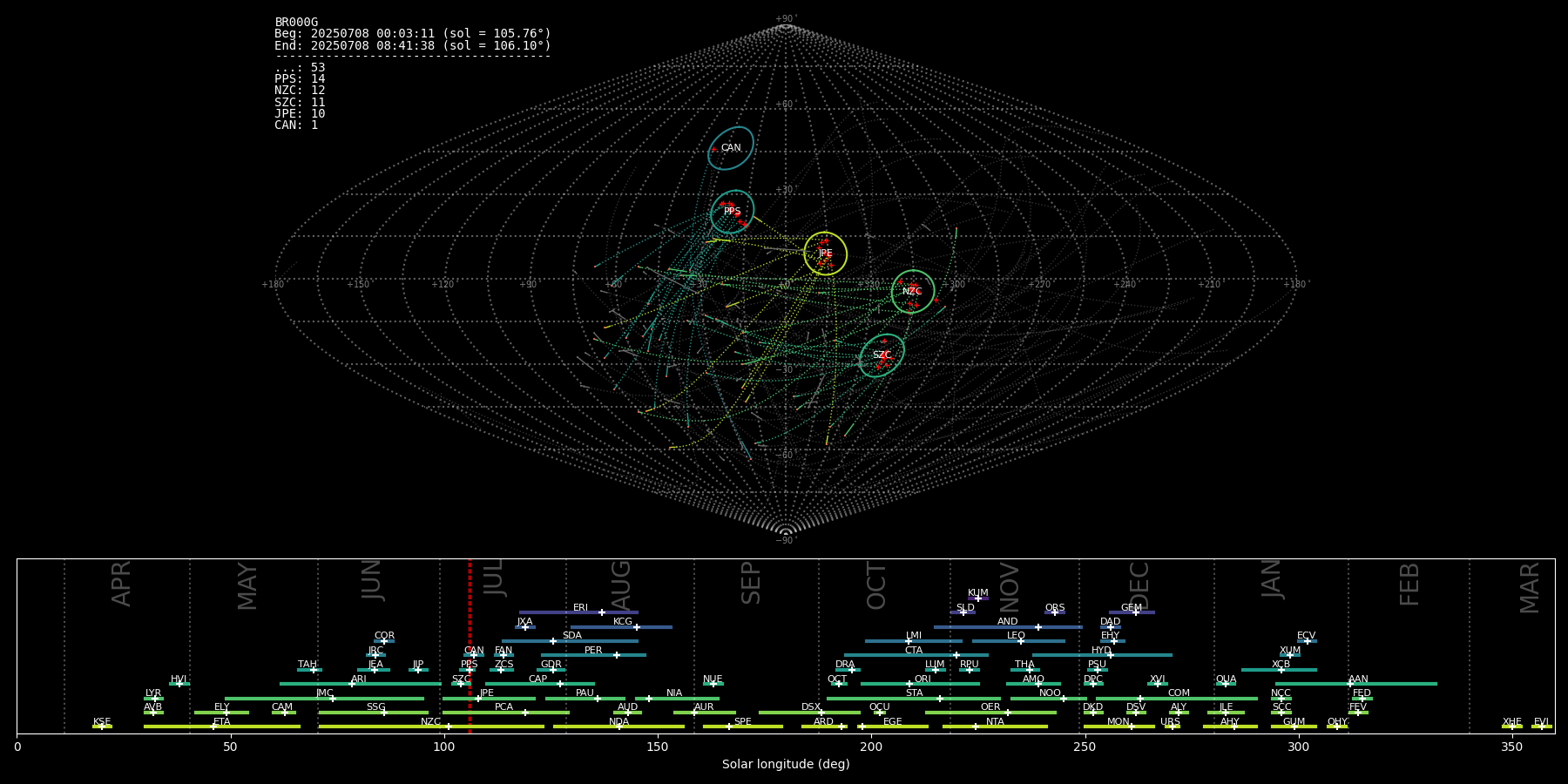Click the OER shower bar label

pos(990,707)
